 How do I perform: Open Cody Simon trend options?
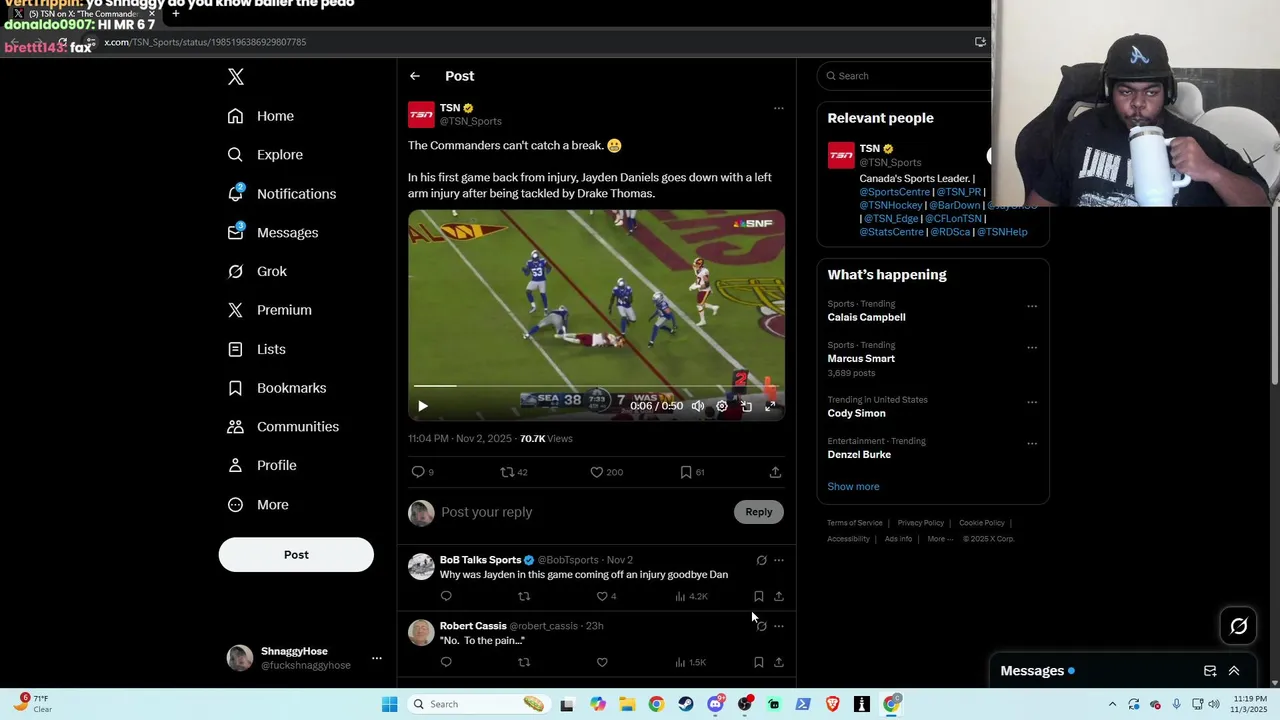(1032, 403)
